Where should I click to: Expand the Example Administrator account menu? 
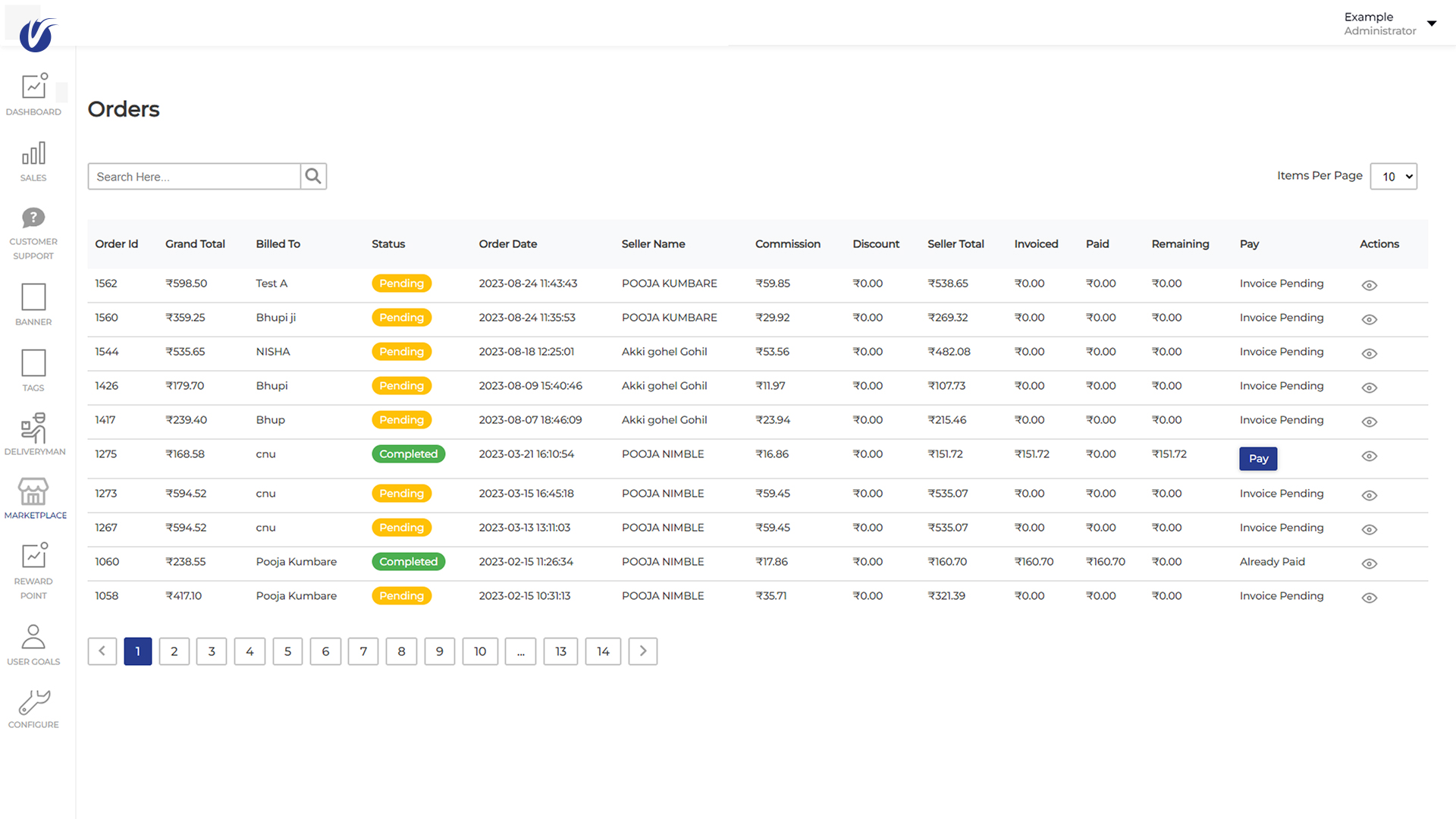[x=1431, y=24]
